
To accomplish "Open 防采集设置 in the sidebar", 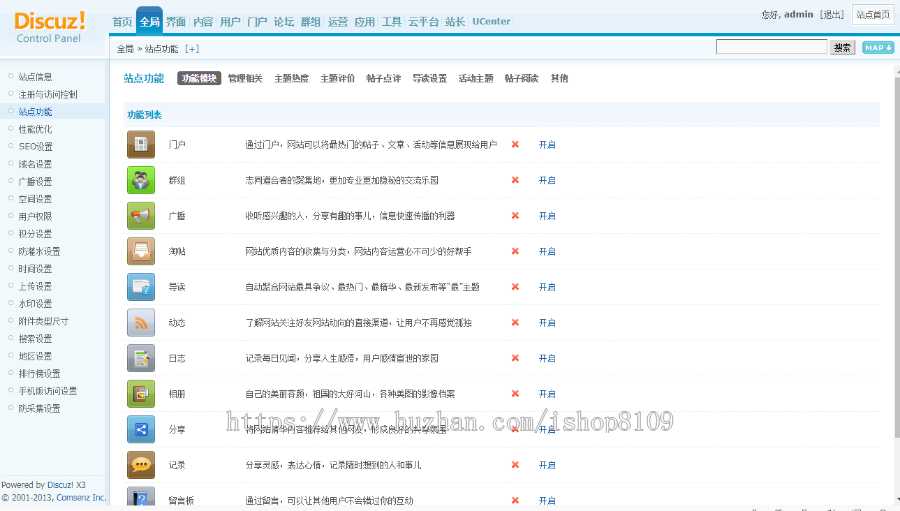I will pos(39,409).
